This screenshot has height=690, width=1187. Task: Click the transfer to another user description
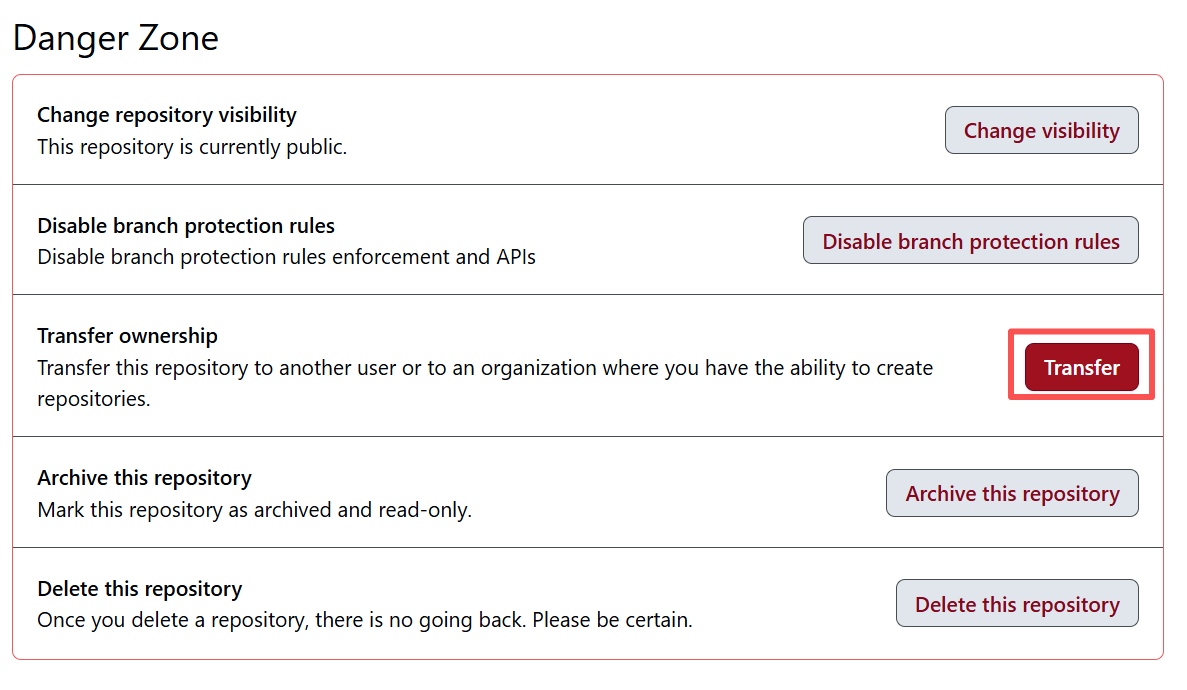(x=484, y=368)
